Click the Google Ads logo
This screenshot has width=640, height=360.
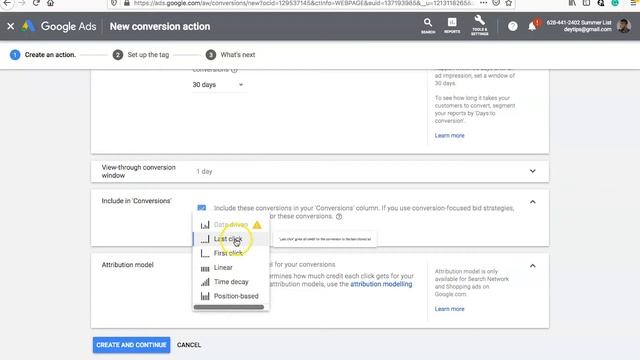[x=59, y=26]
